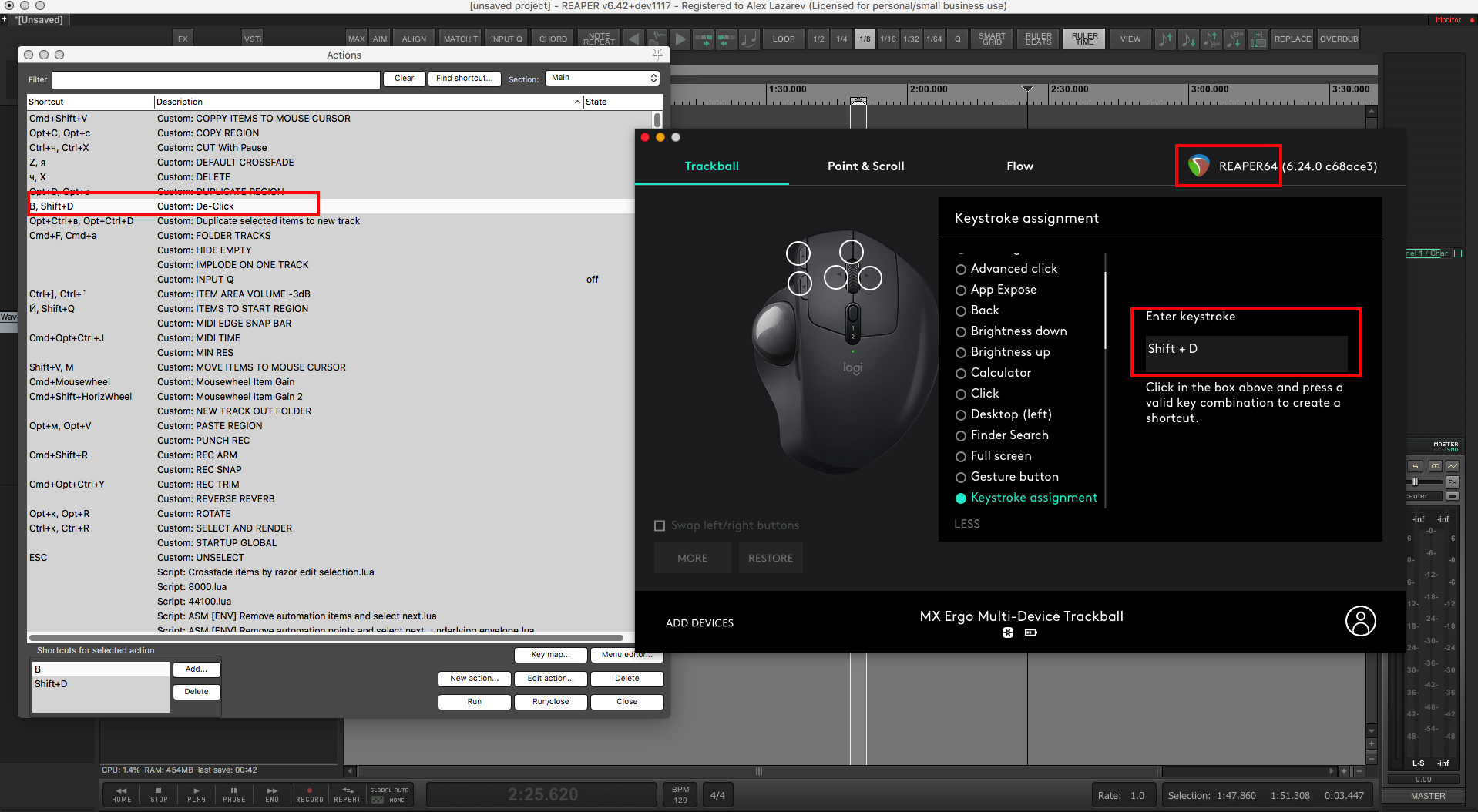Click the OVERDUB toolbar button
Viewport: 1478px width, 812px height.
[1339, 39]
